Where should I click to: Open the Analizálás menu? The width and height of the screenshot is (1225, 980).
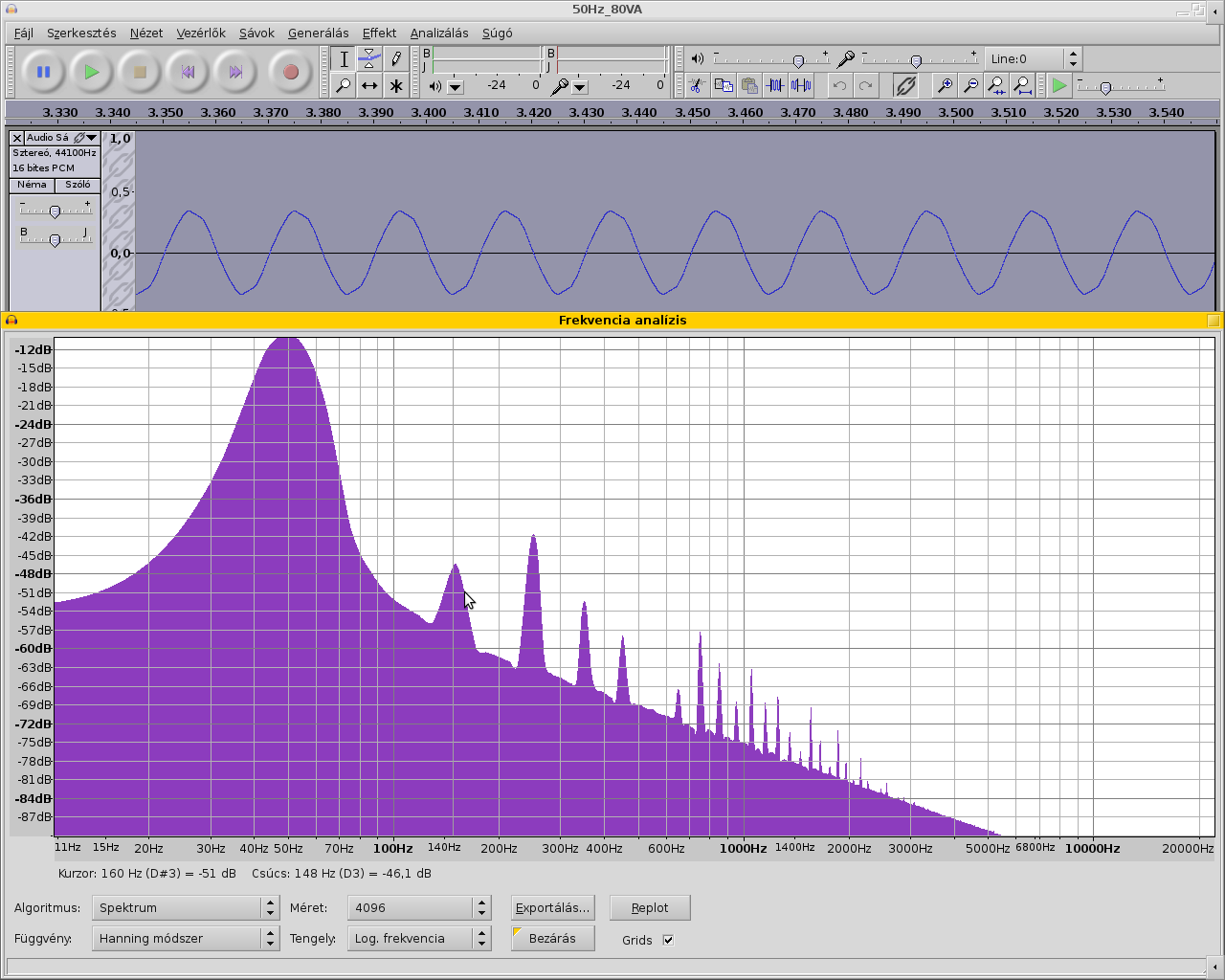pyautogui.click(x=439, y=33)
